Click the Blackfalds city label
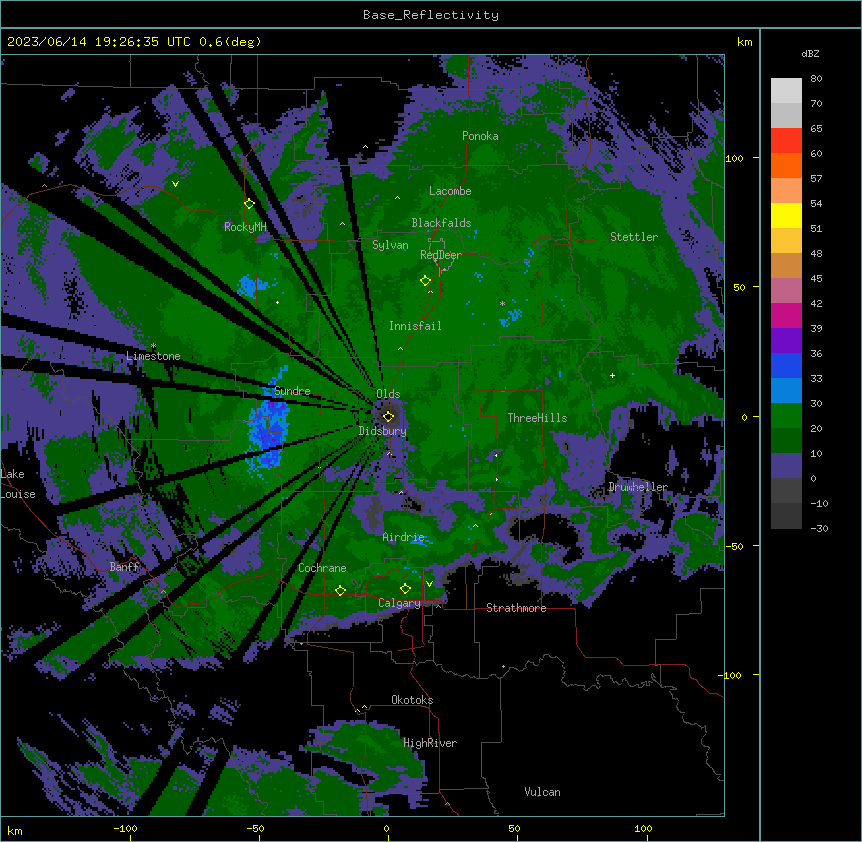This screenshot has width=862, height=842. pyautogui.click(x=441, y=223)
